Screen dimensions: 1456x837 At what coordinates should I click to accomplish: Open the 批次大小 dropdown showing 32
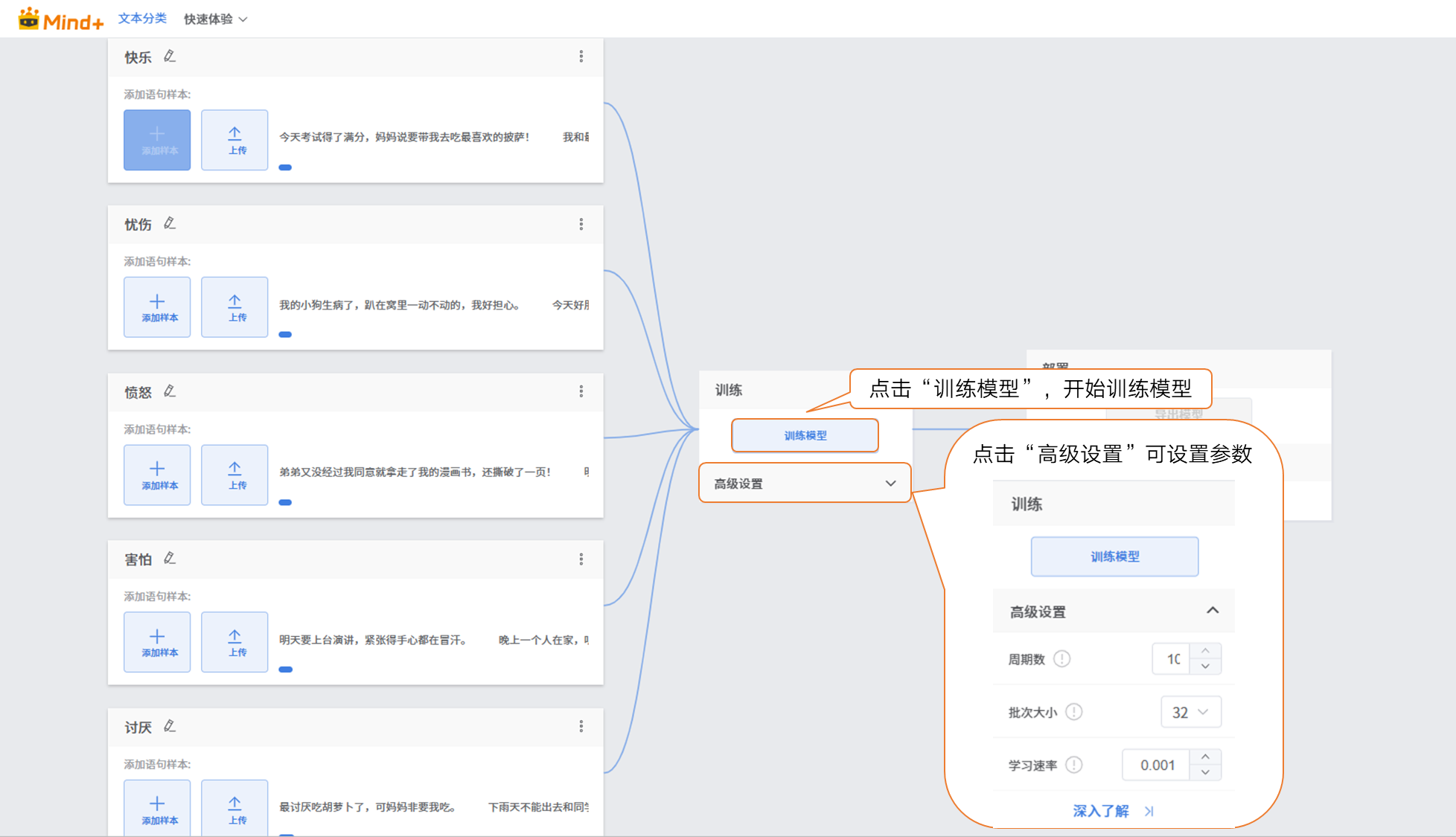click(1190, 712)
